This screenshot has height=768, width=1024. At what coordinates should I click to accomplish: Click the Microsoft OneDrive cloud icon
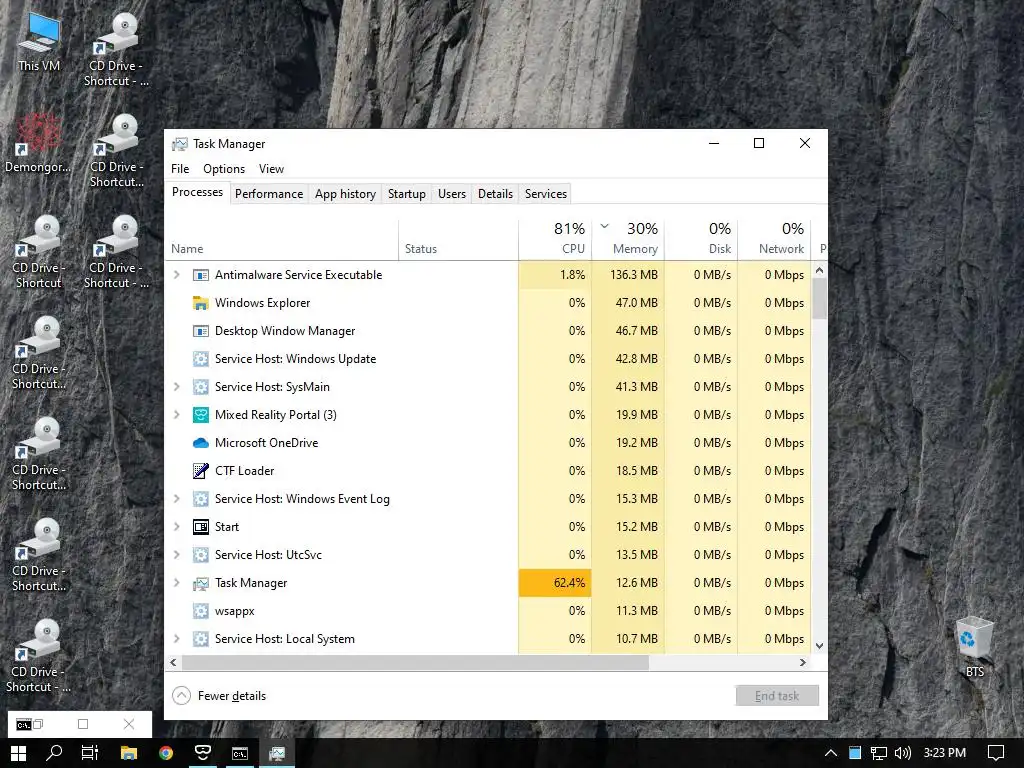(200, 443)
